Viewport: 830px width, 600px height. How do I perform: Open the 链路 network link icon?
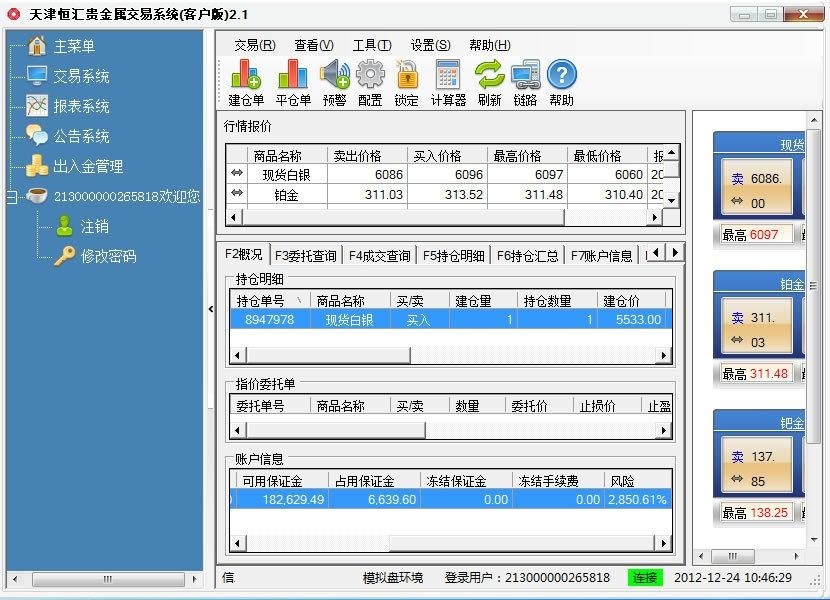click(525, 76)
